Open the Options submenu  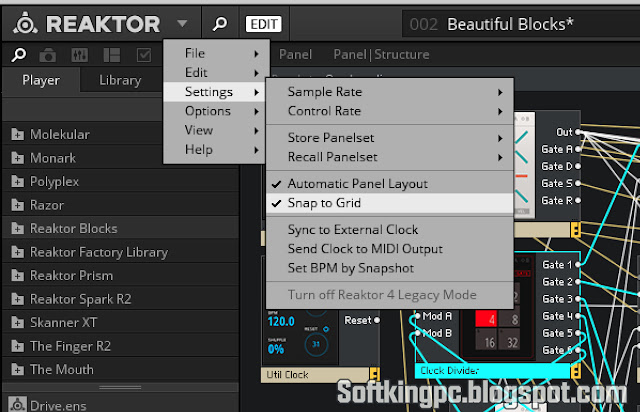coord(215,111)
